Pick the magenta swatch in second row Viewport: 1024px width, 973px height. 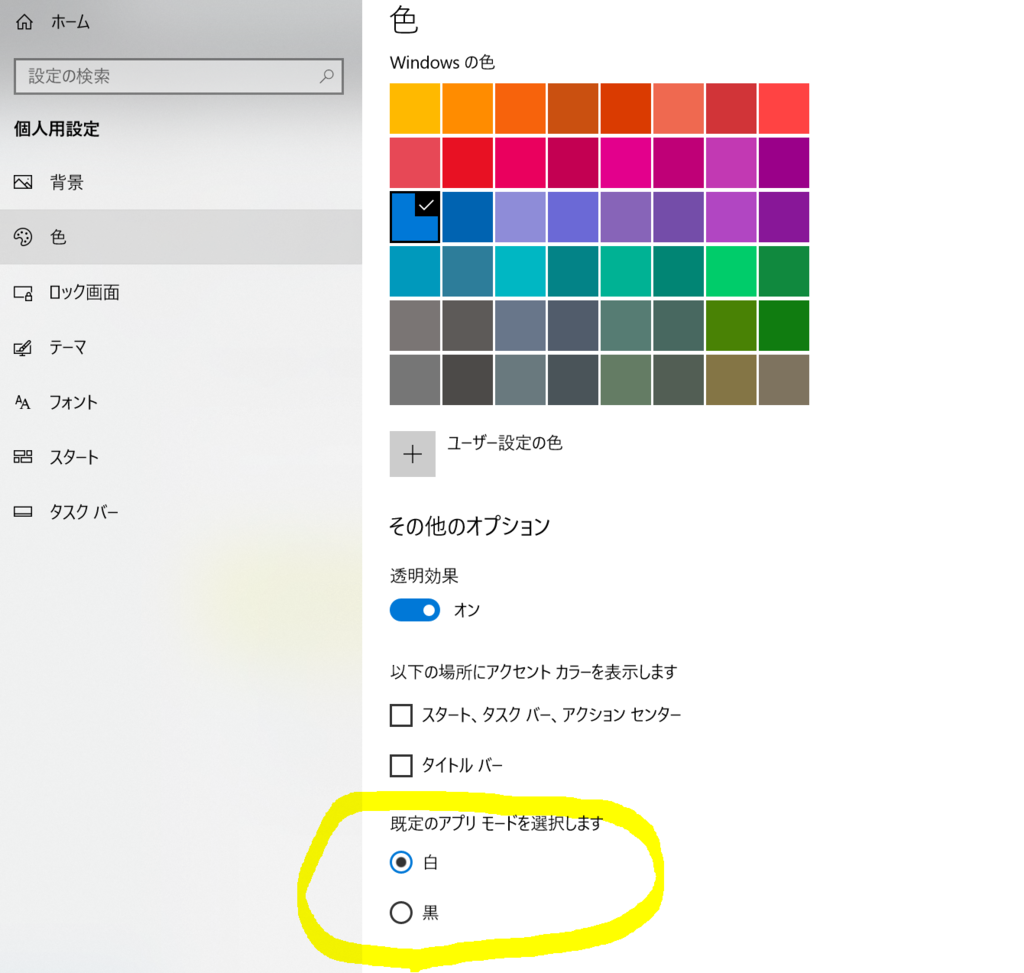[626, 163]
